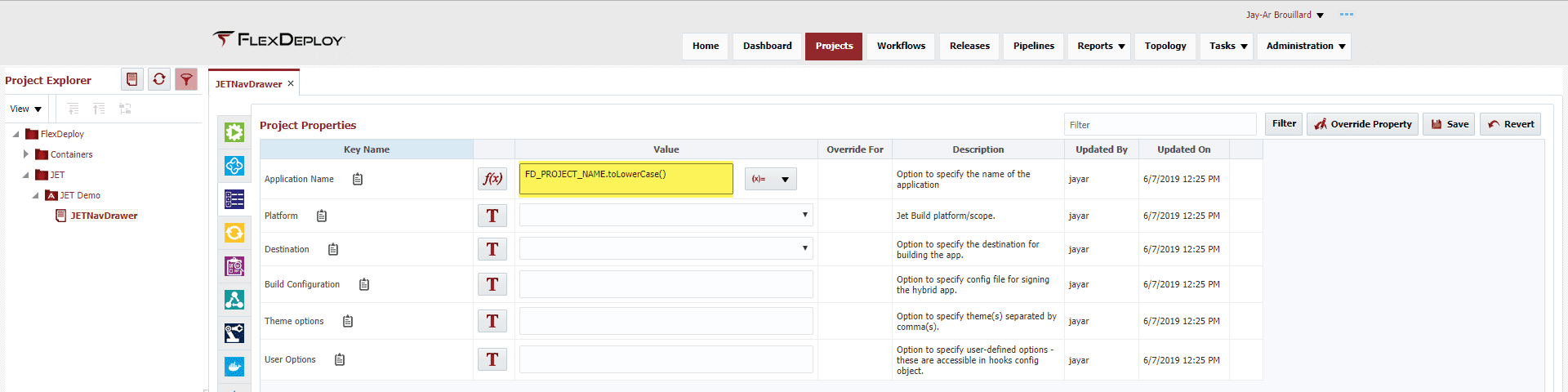Sort by the Updated On column header
1568x392 pixels.
pyautogui.click(x=1184, y=149)
